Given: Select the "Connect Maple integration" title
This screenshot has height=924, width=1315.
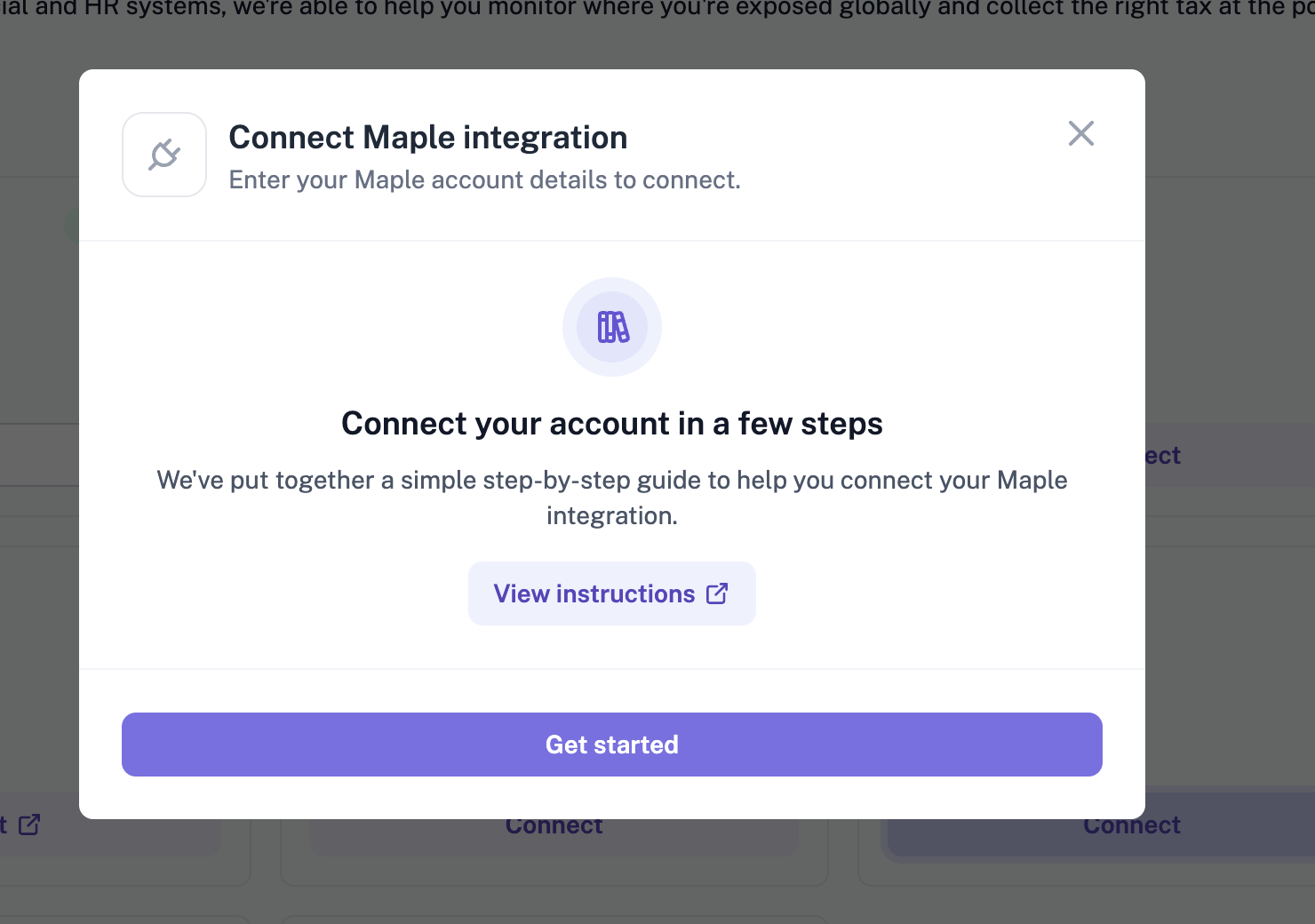Looking at the screenshot, I should pyautogui.click(x=427, y=138).
